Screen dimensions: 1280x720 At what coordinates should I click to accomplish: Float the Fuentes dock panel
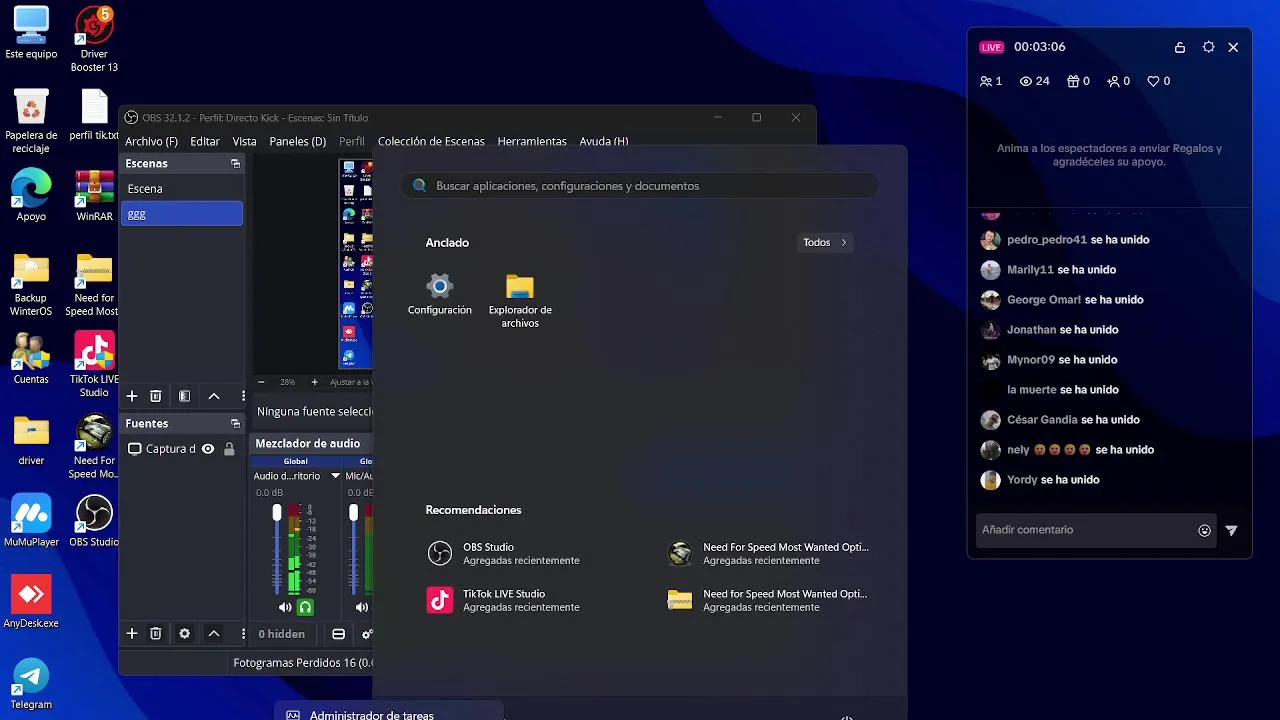click(x=235, y=424)
